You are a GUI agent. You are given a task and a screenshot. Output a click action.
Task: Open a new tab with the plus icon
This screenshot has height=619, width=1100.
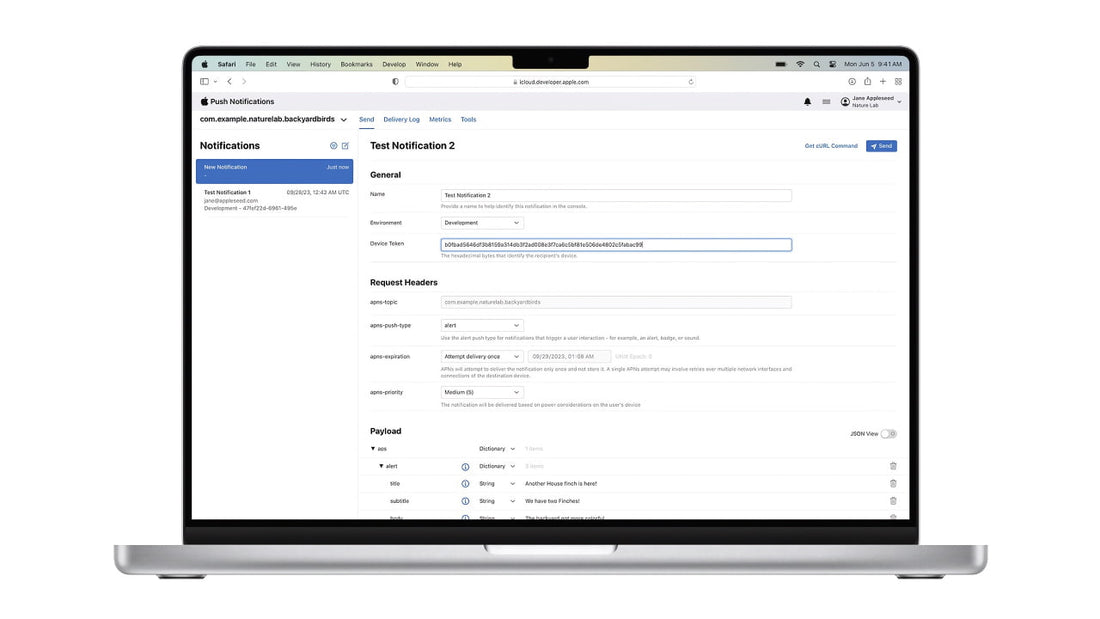(x=883, y=81)
